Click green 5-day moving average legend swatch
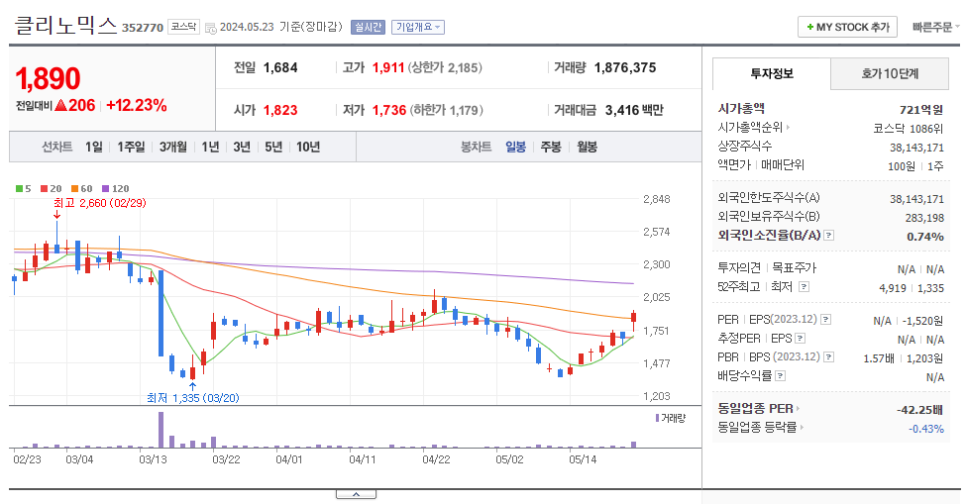Viewport: 966px width, 504px height. [20, 189]
